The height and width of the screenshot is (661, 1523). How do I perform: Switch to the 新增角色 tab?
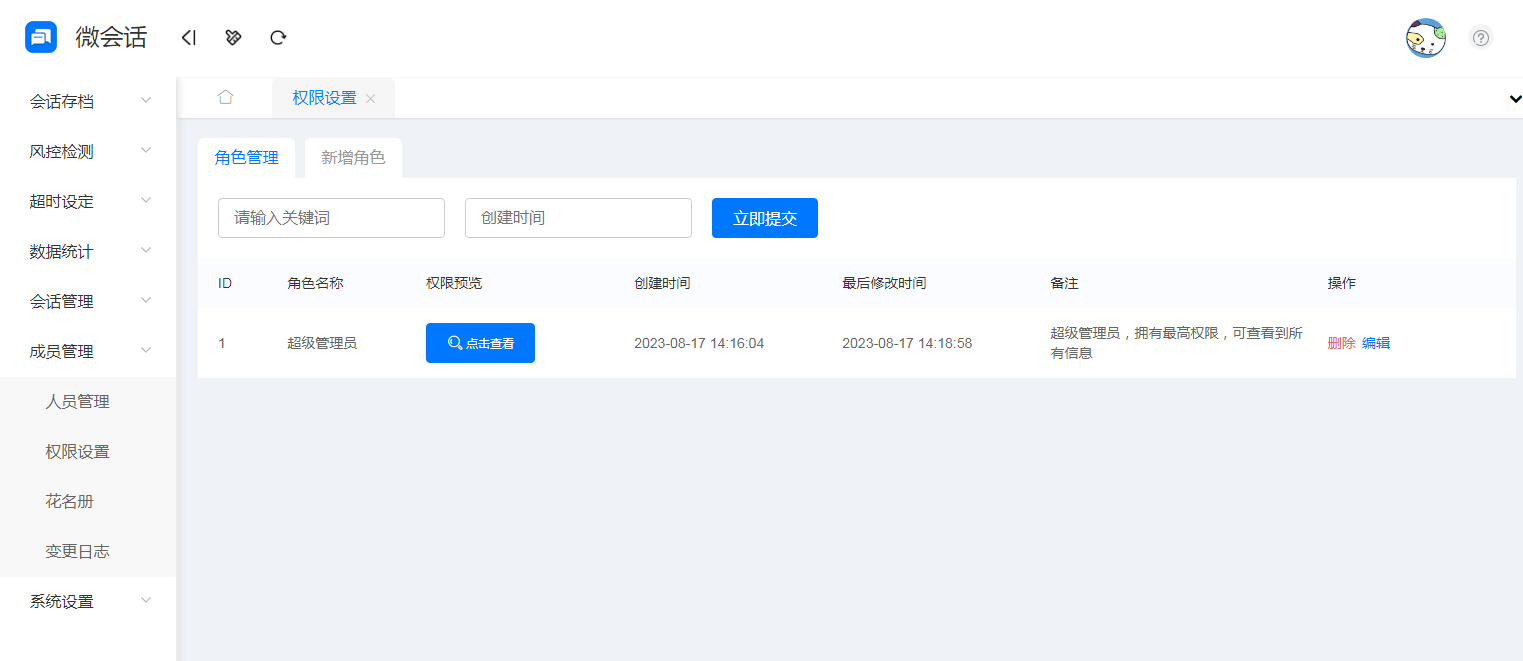coord(352,157)
